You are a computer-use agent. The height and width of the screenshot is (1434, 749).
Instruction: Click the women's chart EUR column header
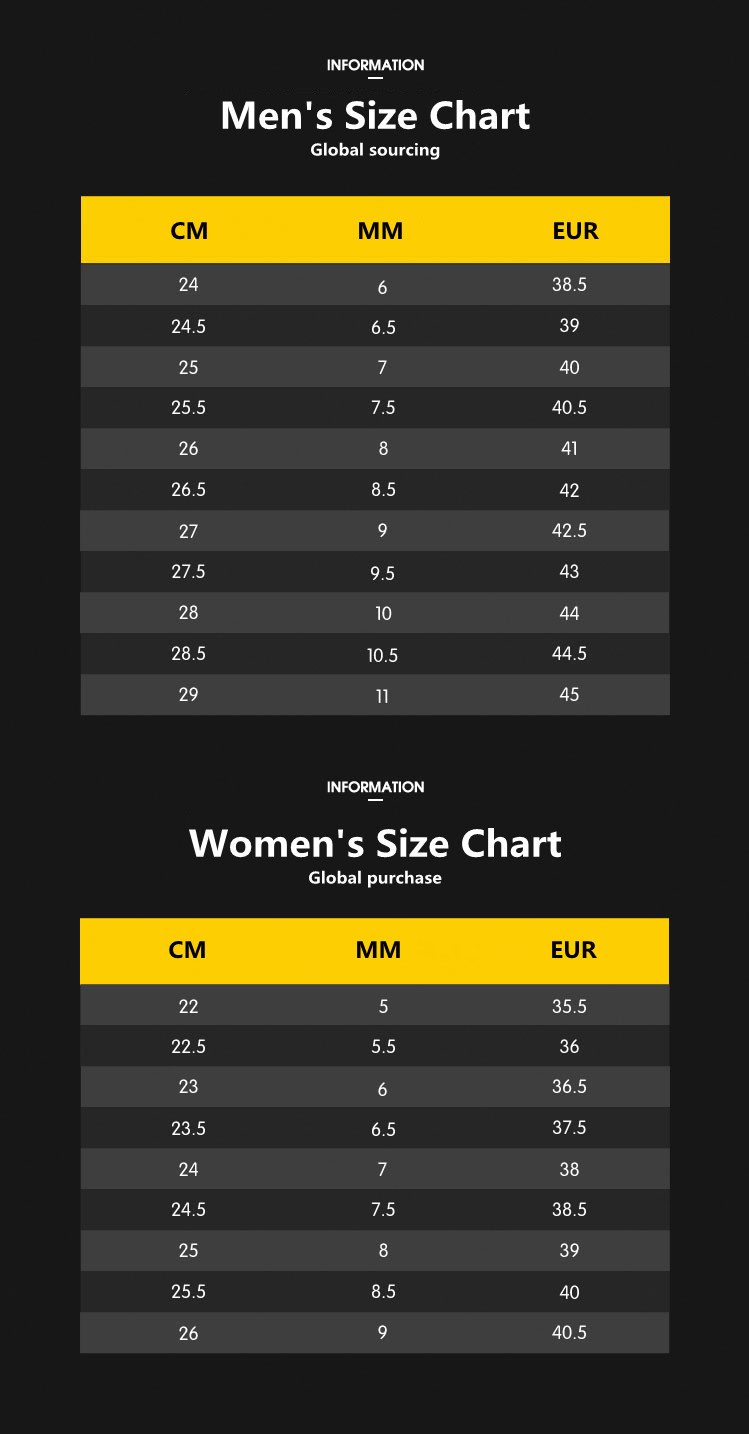[573, 950]
